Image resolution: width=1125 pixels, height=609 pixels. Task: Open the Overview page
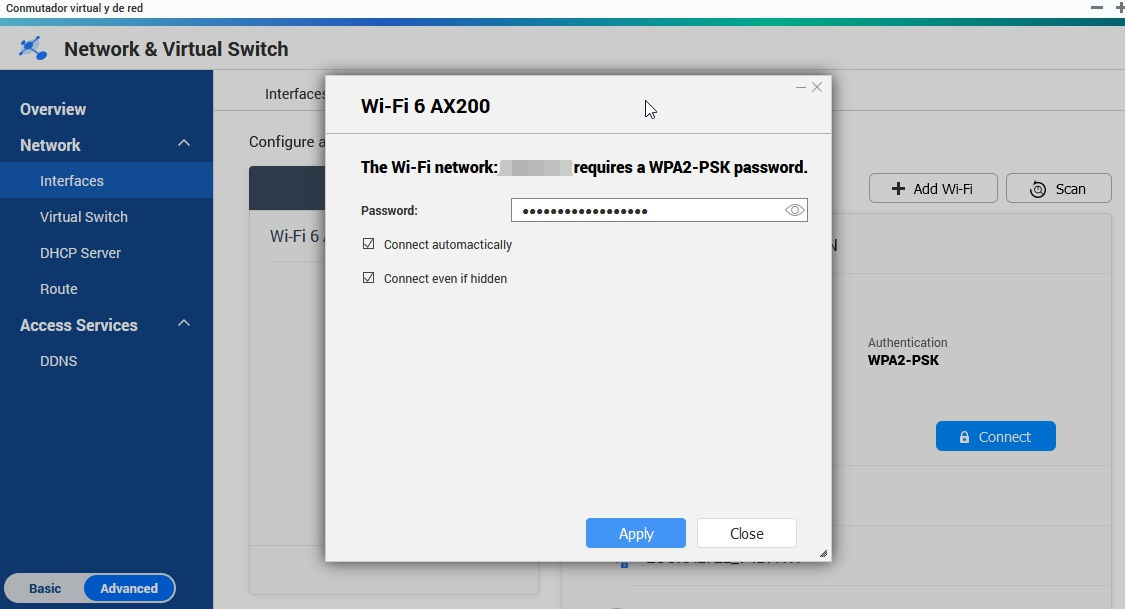[53, 109]
